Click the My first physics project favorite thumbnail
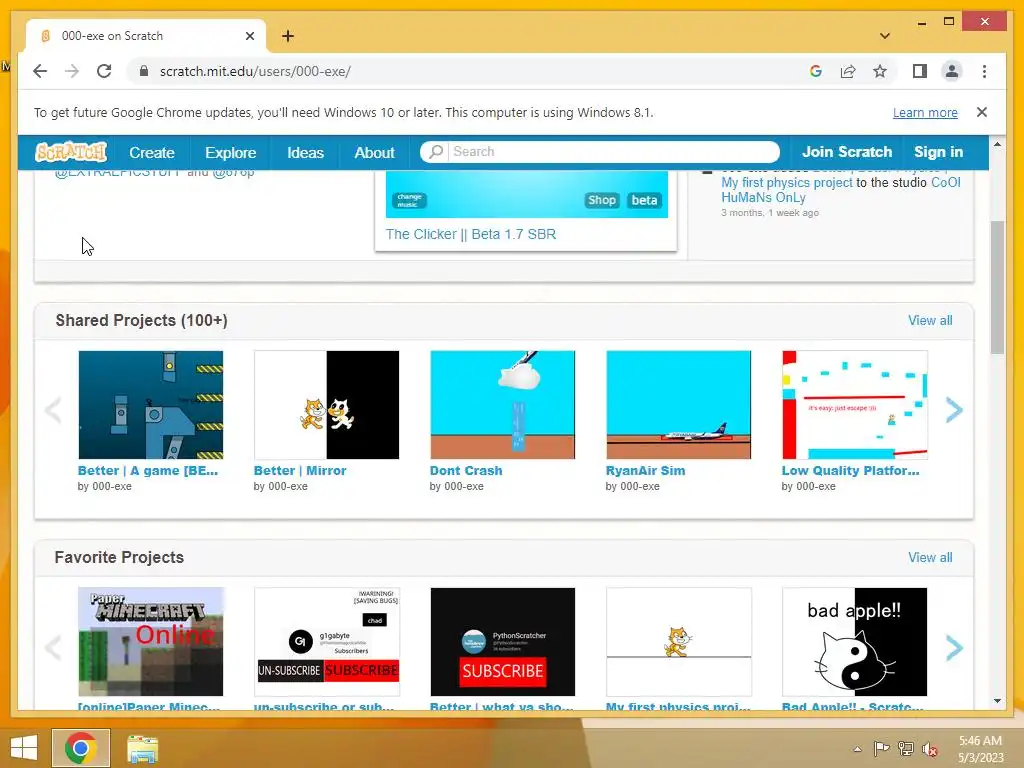This screenshot has height=768, width=1024. [x=679, y=641]
